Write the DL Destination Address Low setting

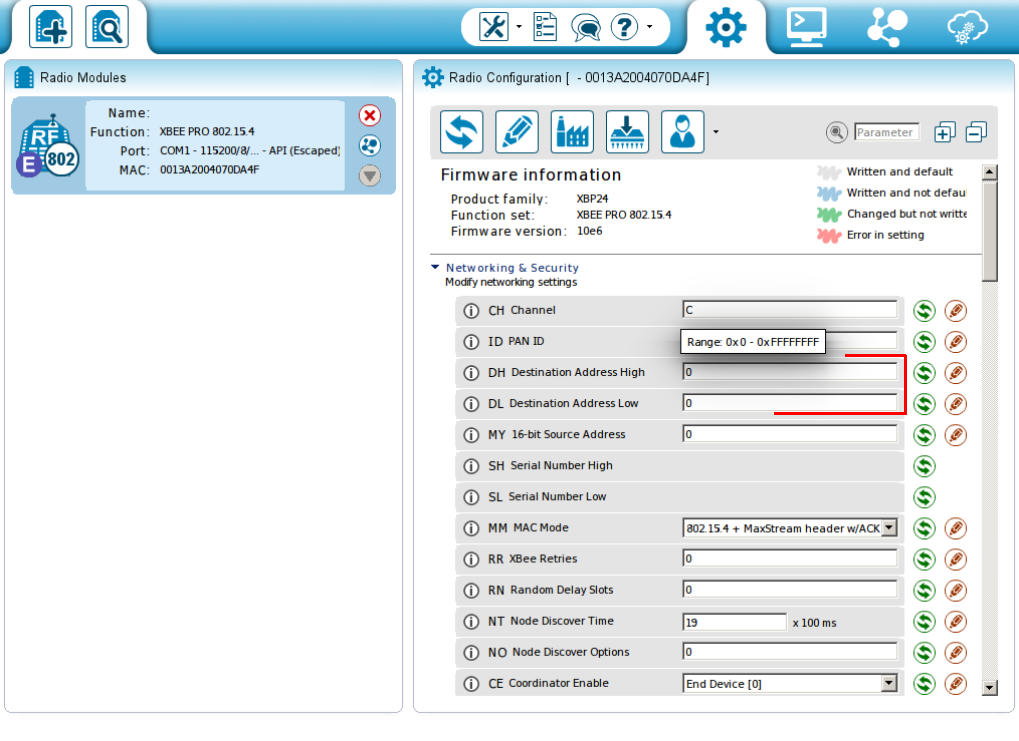point(955,404)
